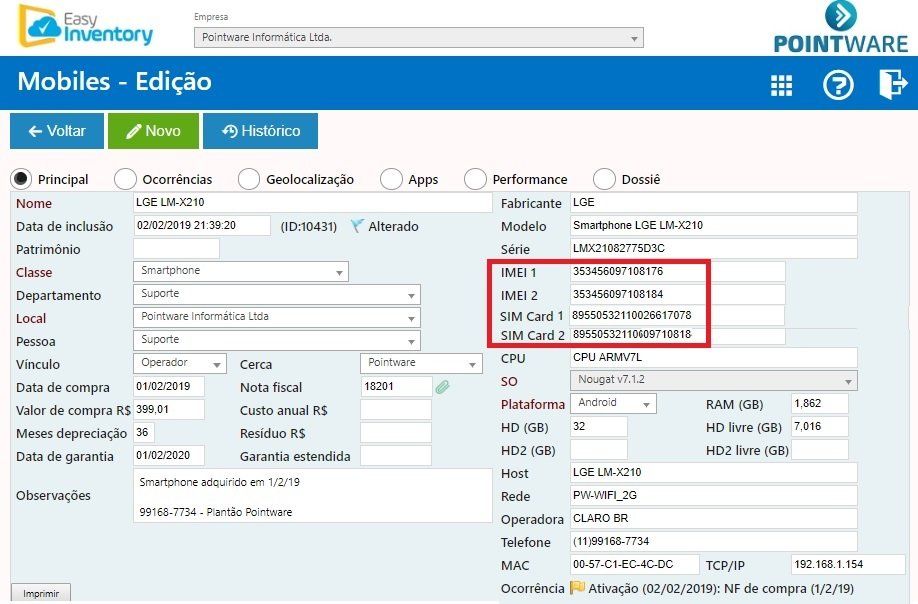Select the Performance radio option

tap(475, 179)
